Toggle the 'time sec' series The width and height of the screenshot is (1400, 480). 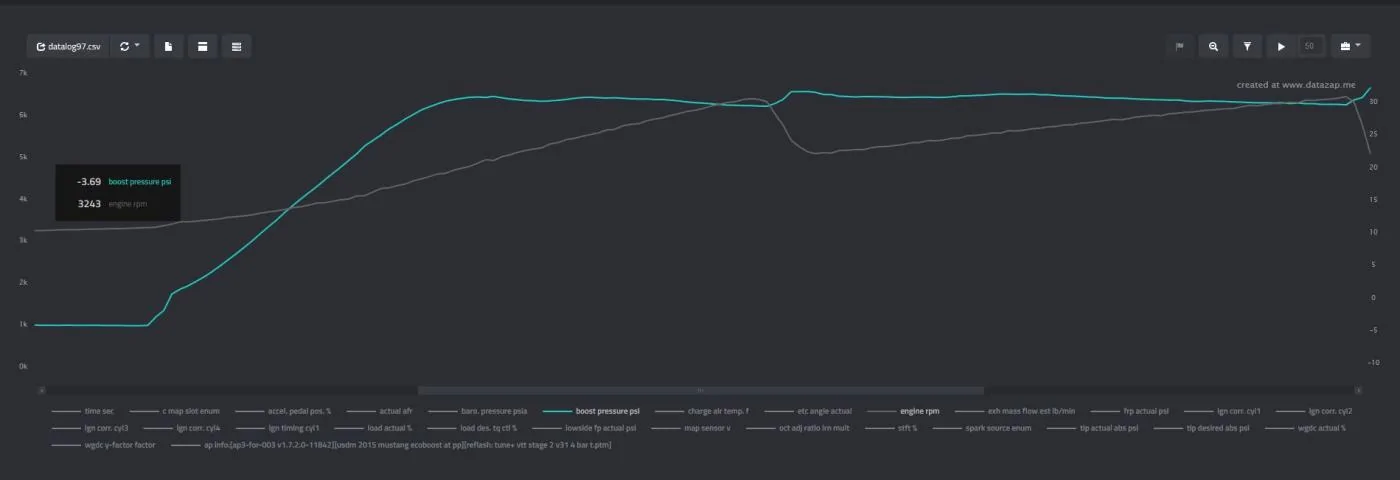click(x=83, y=411)
